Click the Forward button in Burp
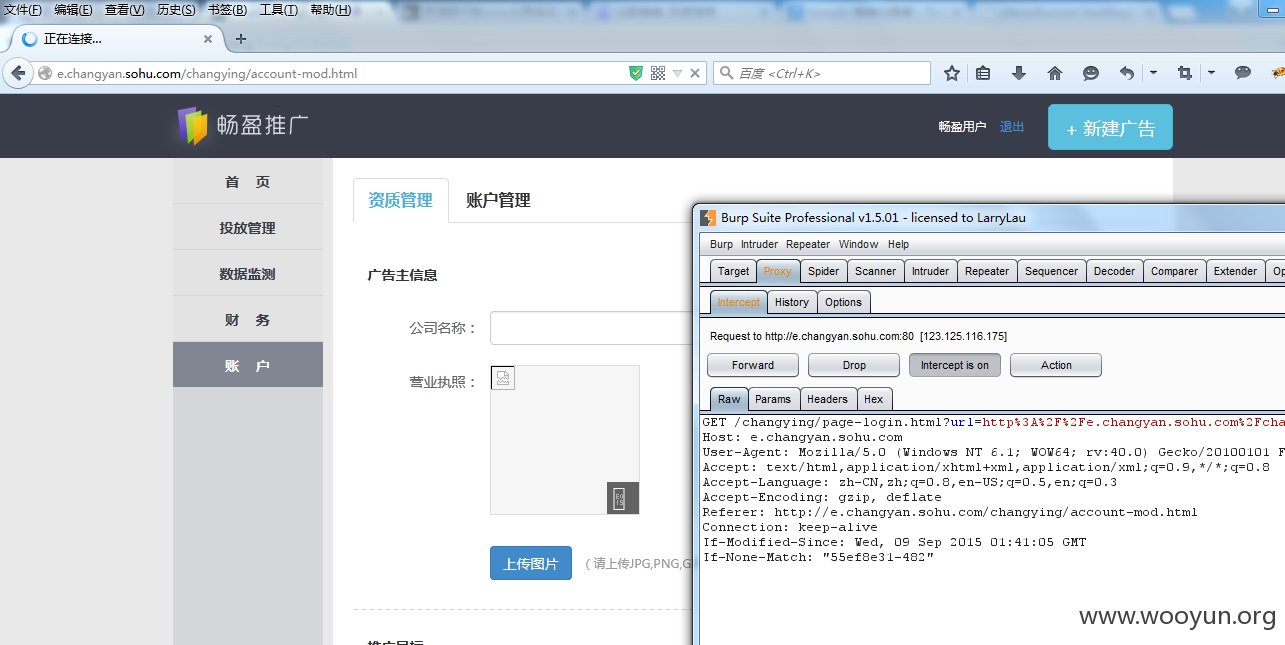The width and height of the screenshot is (1285, 645). pos(753,365)
